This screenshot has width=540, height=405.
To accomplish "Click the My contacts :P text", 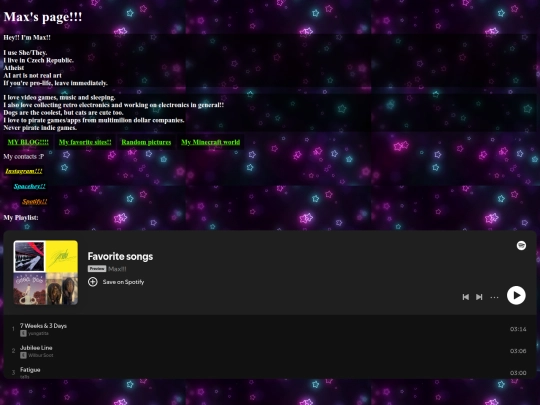I will click(x=24, y=156).
